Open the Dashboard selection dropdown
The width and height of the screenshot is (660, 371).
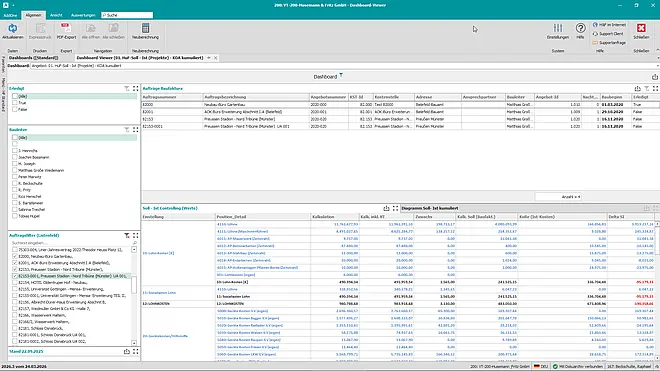657,66
